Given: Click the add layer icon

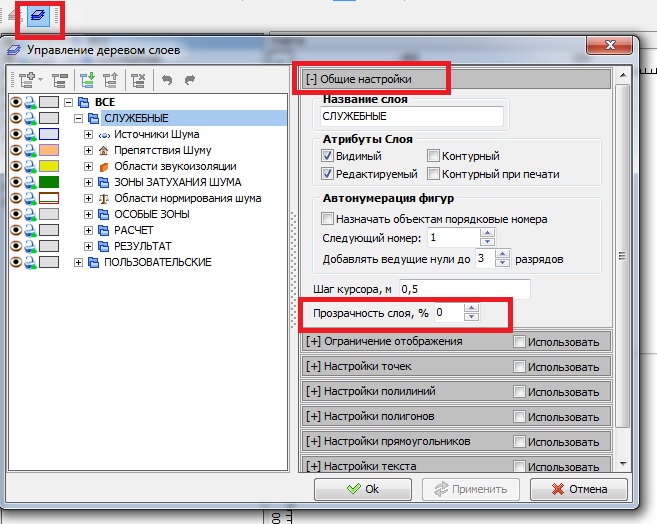Looking at the screenshot, I should (x=26, y=81).
